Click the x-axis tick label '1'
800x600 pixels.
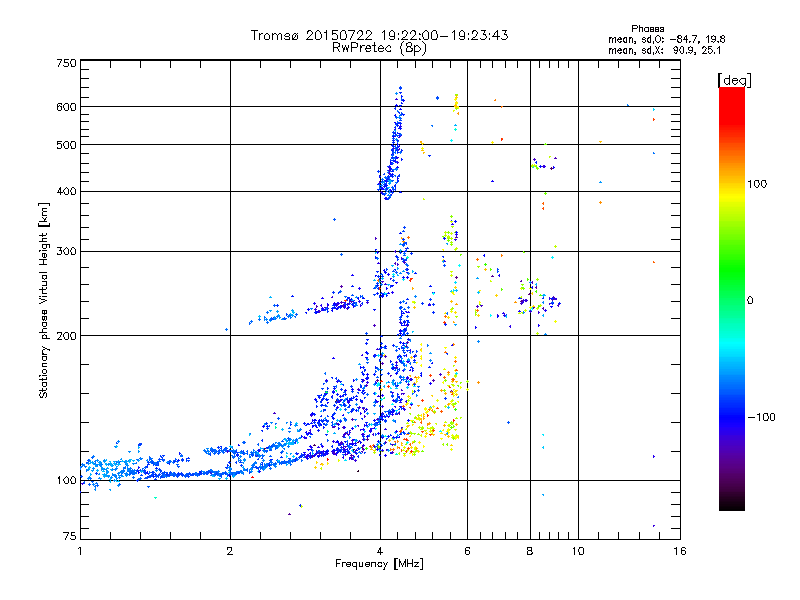(x=80, y=551)
